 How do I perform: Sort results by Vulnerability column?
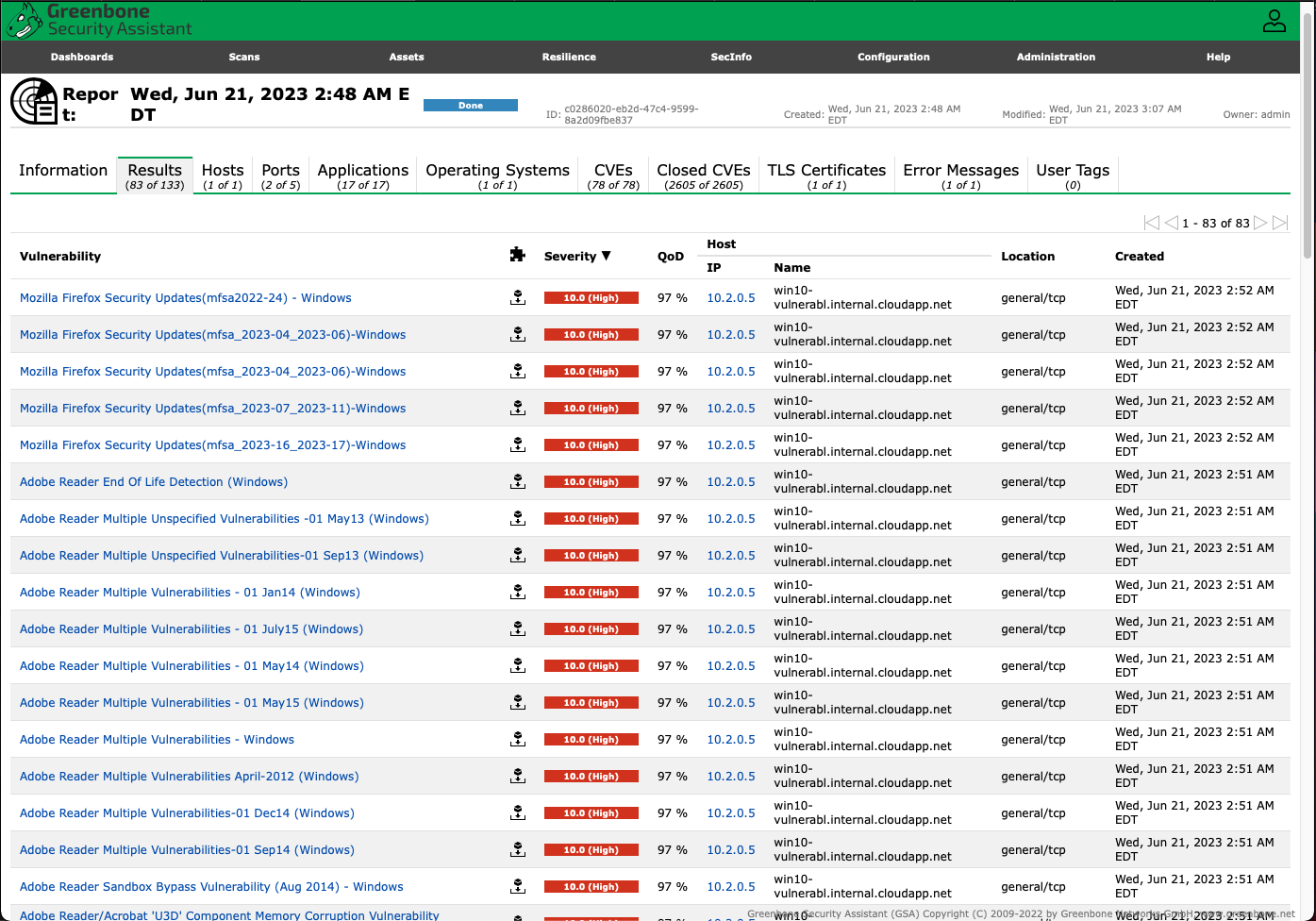(x=60, y=256)
